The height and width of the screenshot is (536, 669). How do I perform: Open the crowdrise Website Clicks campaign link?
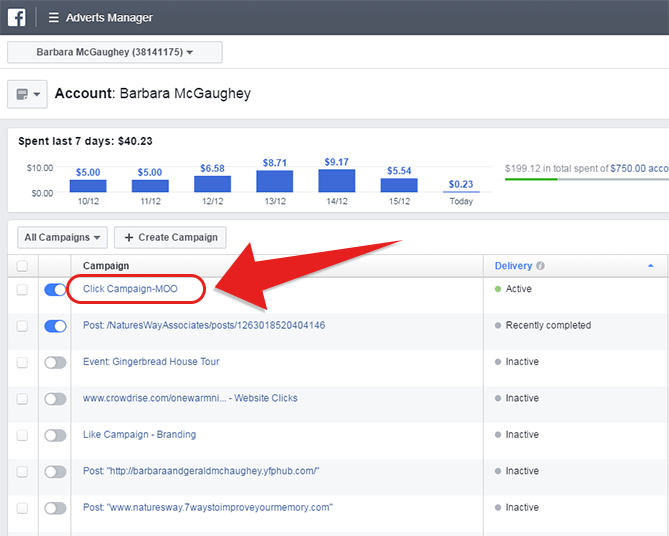(x=190, y=398)
